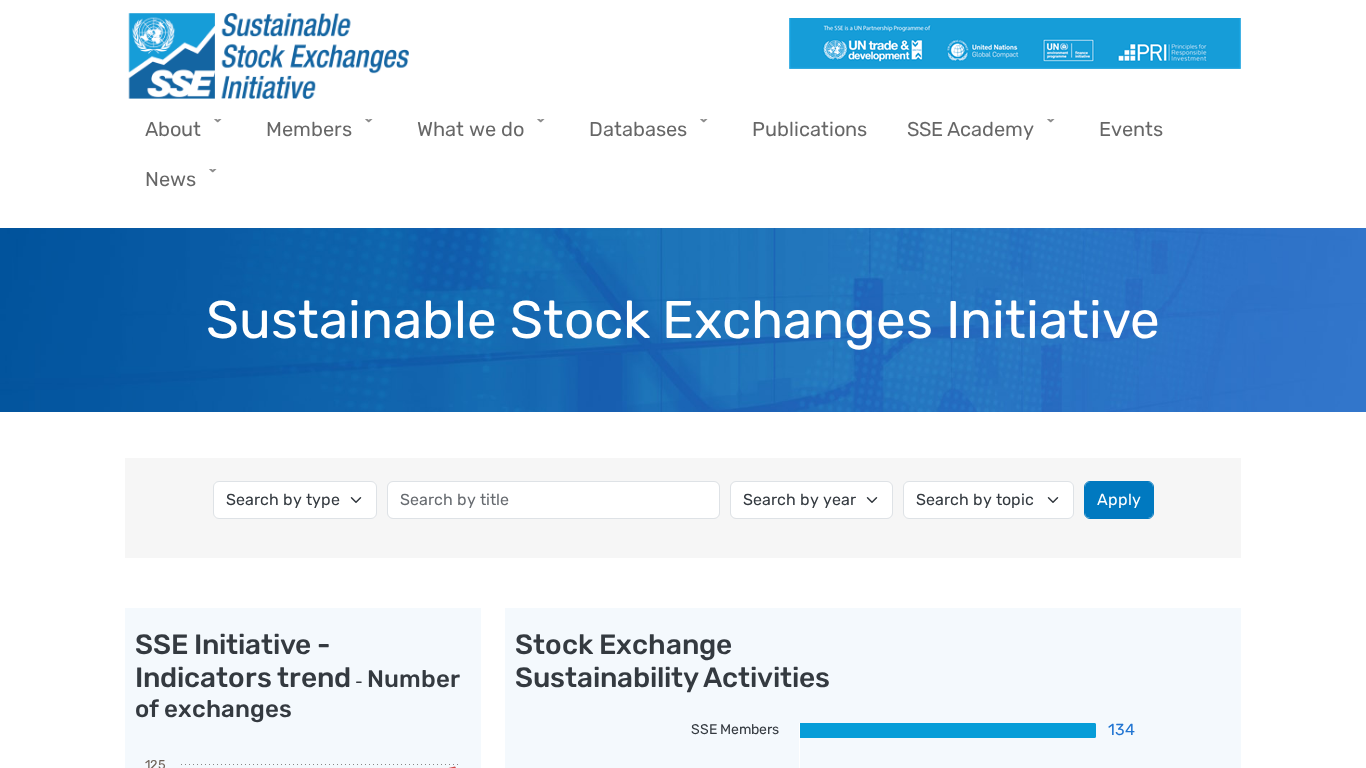The width and height of the screenshot is (1366, 768).
Task: Click the Apply filter button
Action: coord(1118,500)
